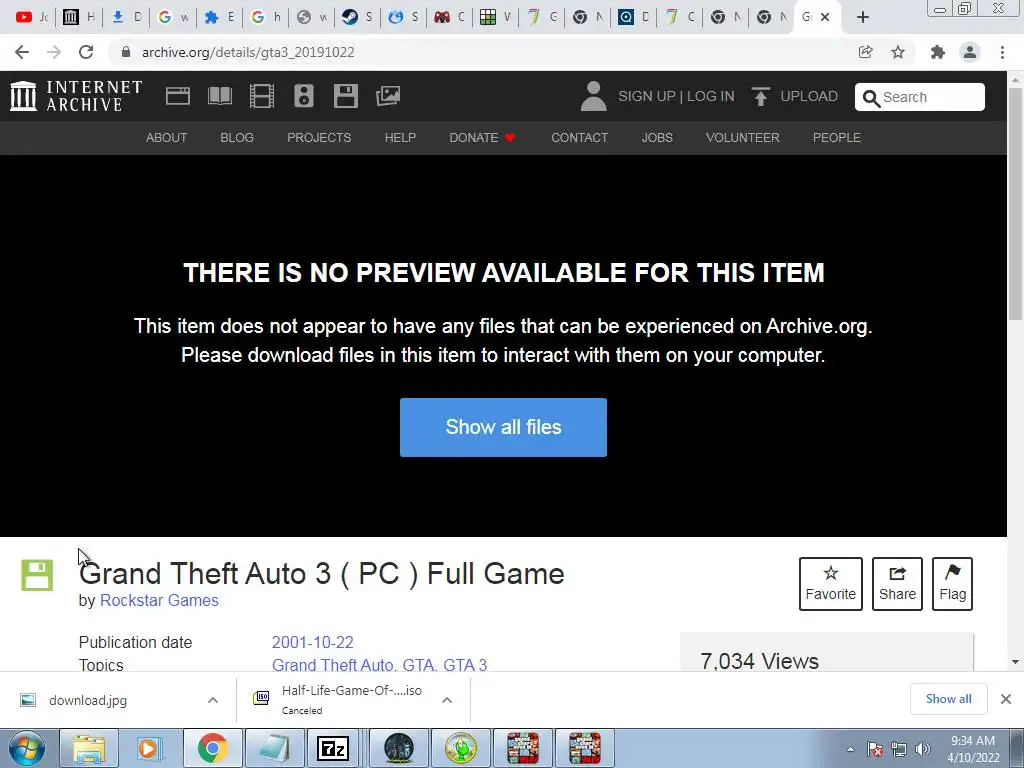Image resolution: width=1024 pixels, height=768 pixels.
Task: Click the upload arrow icon
Action: (x=760, y=96)
